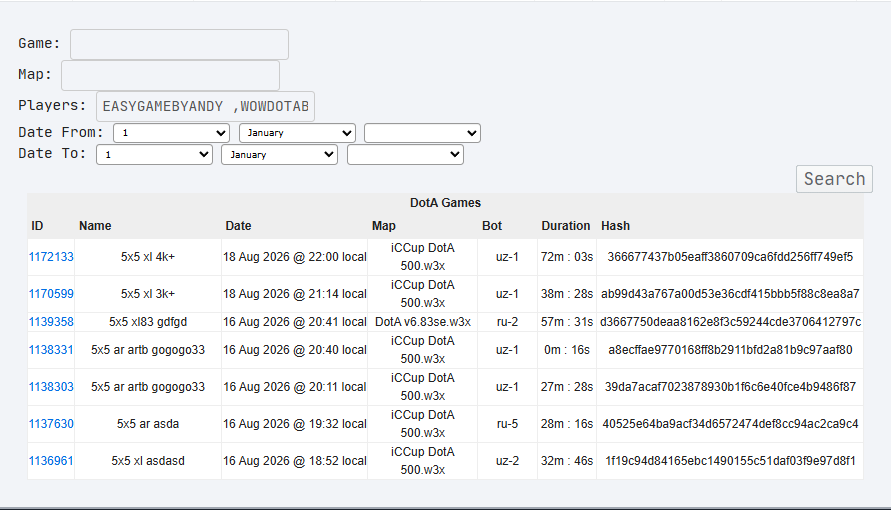891x510 pixels.
Task: Click the Search button
Action: 834,179
